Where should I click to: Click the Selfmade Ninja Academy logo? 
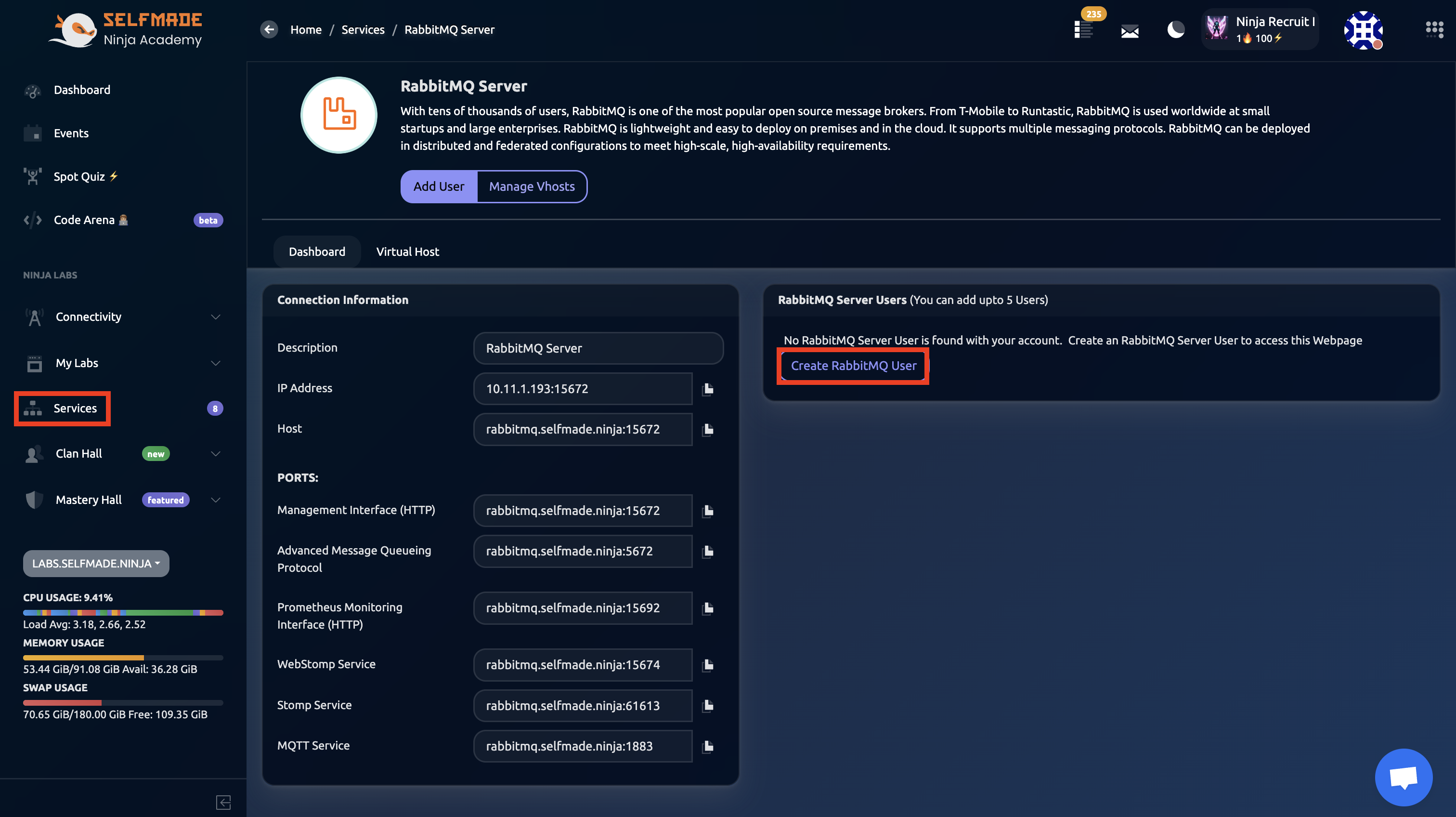pyautogui.click(x=126, y=29)
